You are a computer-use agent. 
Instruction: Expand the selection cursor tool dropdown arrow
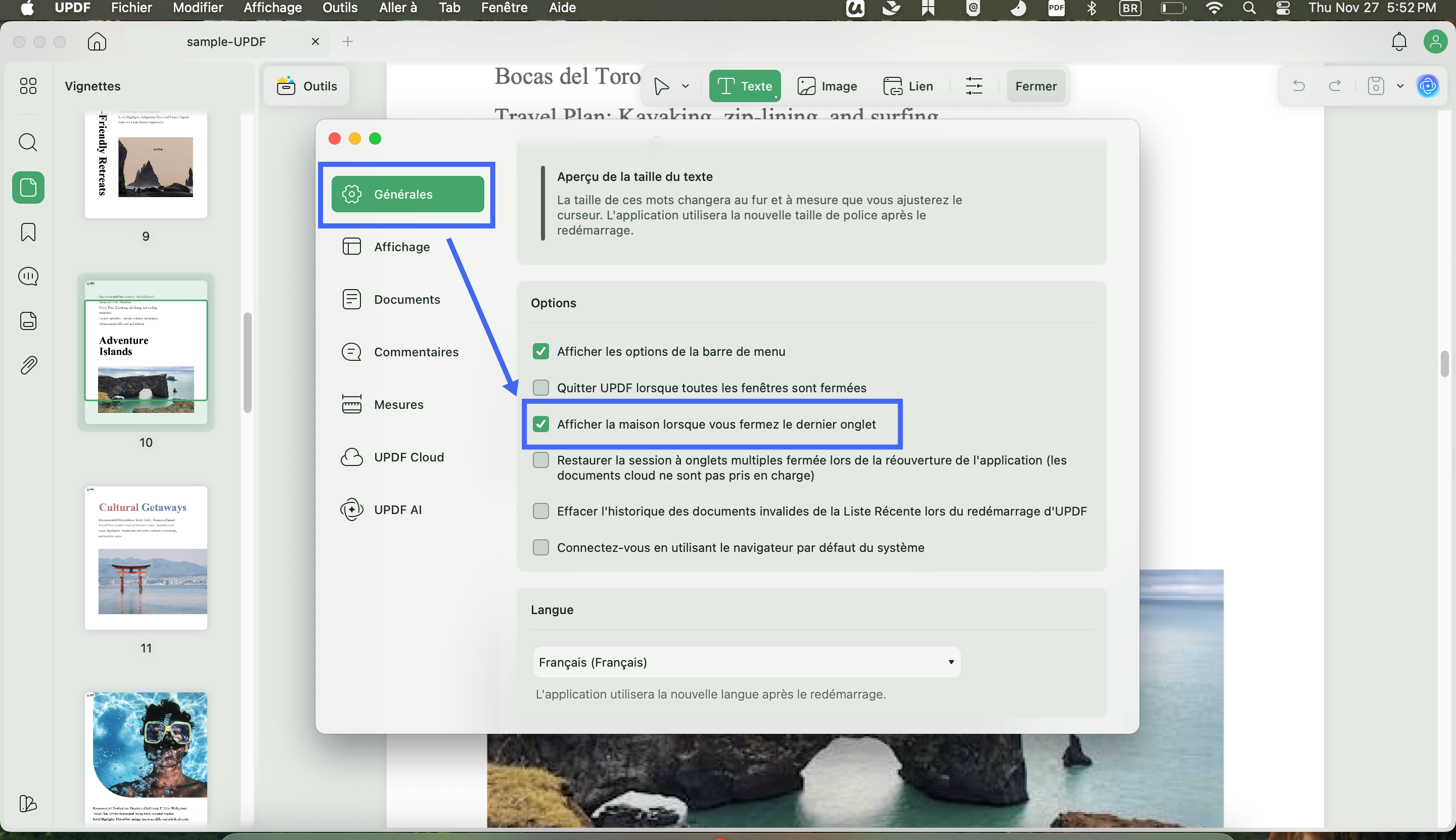[686, 86]
